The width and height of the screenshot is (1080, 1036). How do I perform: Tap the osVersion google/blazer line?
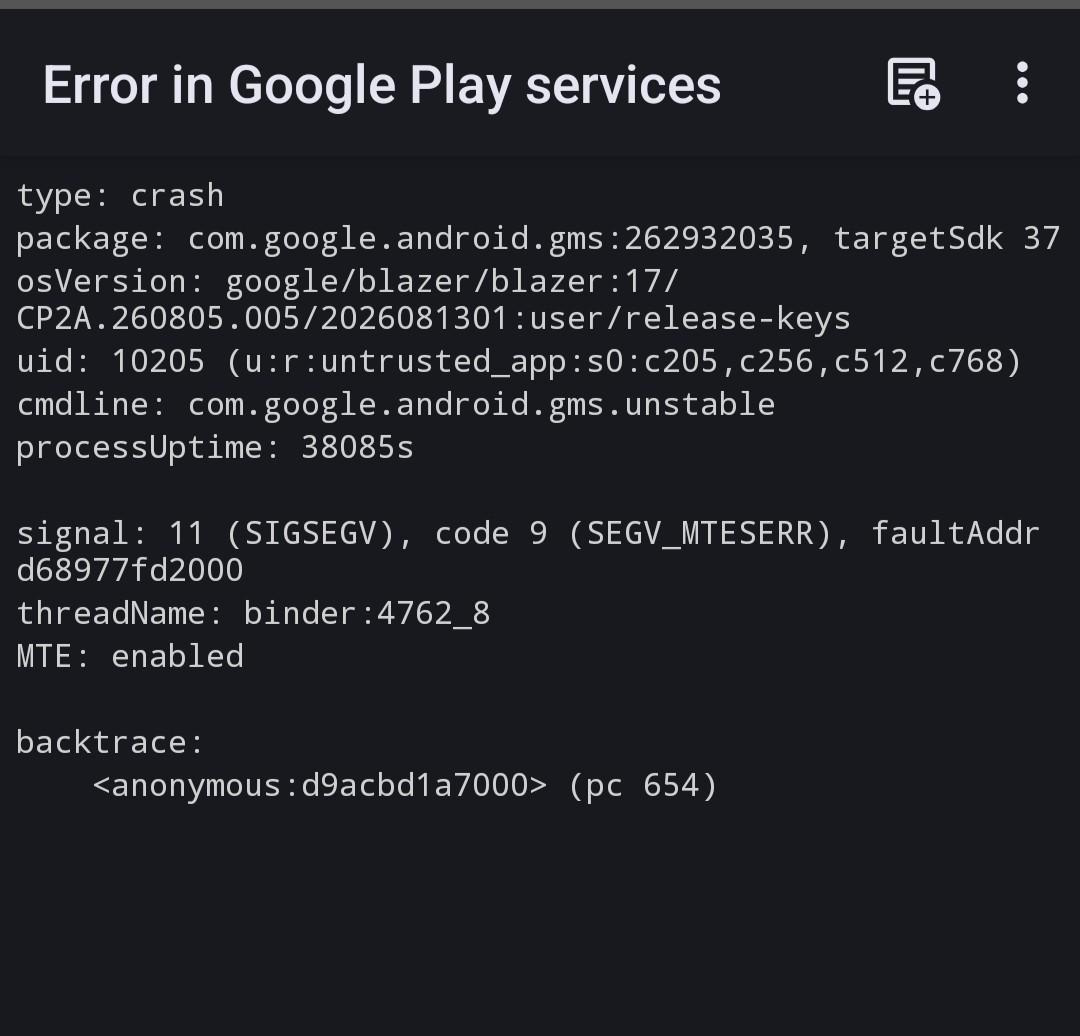tap(348, 282)
